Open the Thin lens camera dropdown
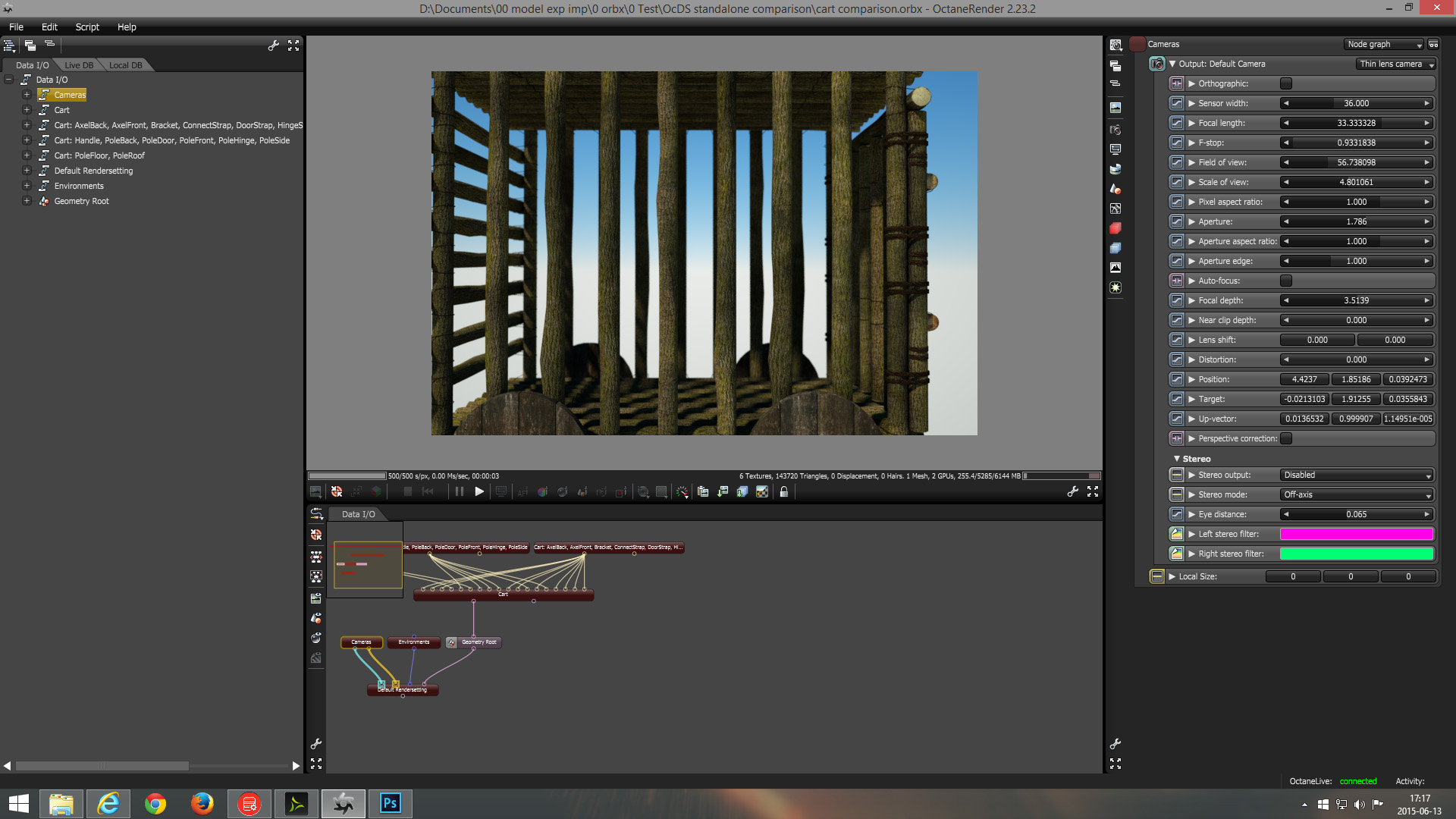 (1395, 64)
